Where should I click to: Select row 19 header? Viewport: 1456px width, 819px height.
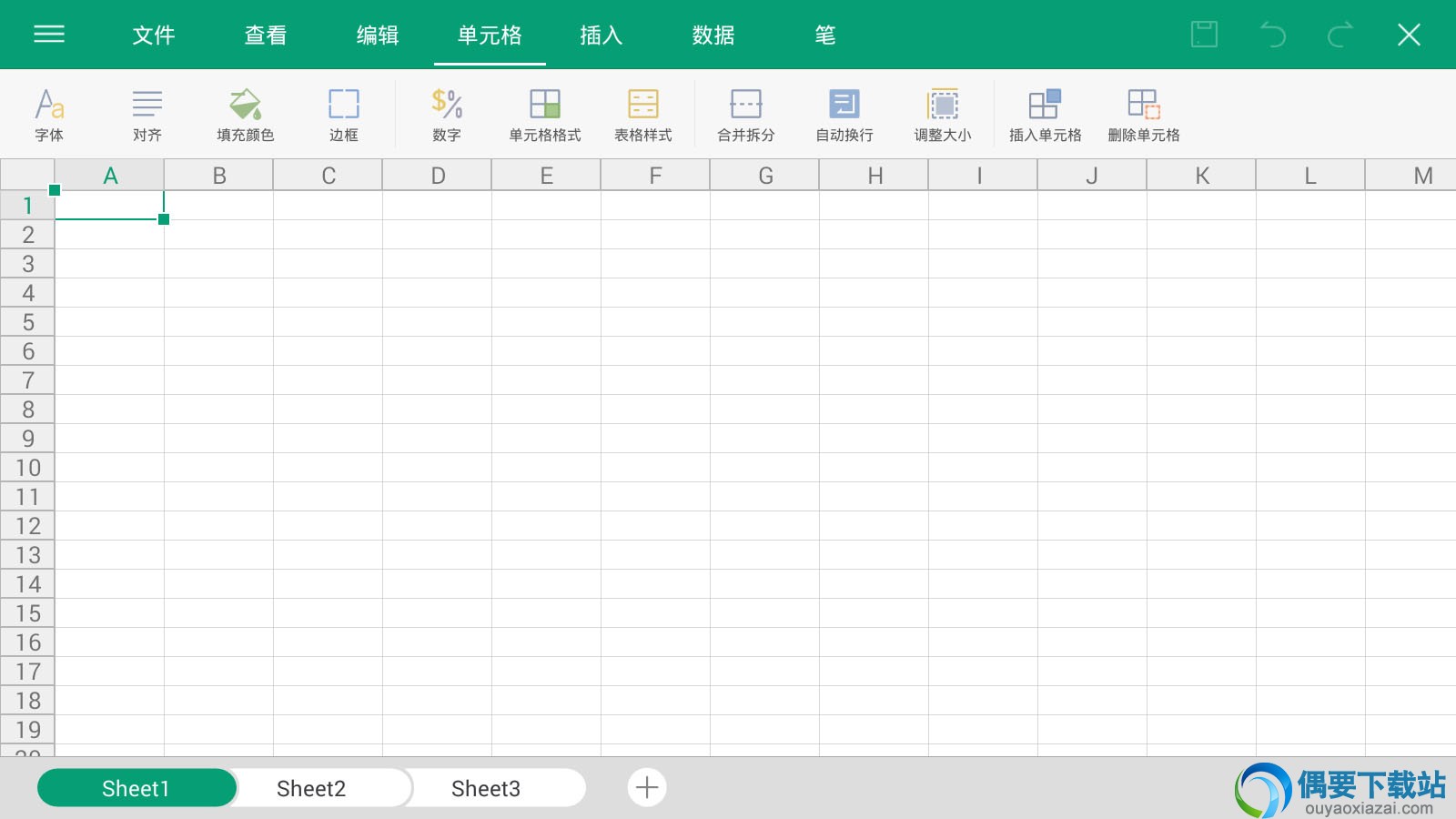click(x=27, y=730)
